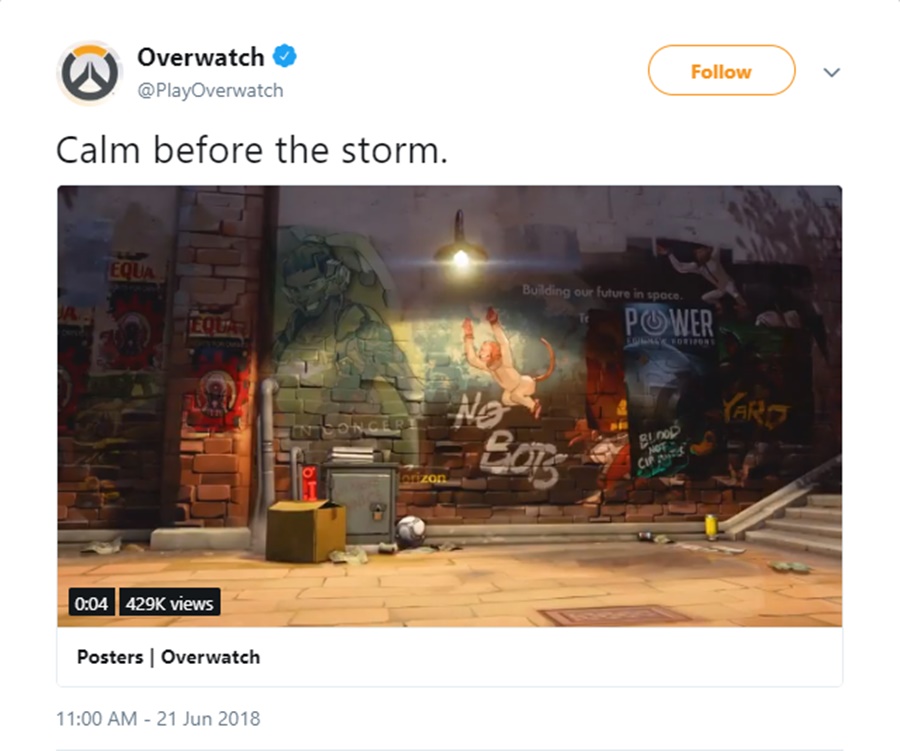Image resolution: width=900 pixels, height=751 pixels.
Task: Click the blue verified badge checkmark
Action: point(284,56)
